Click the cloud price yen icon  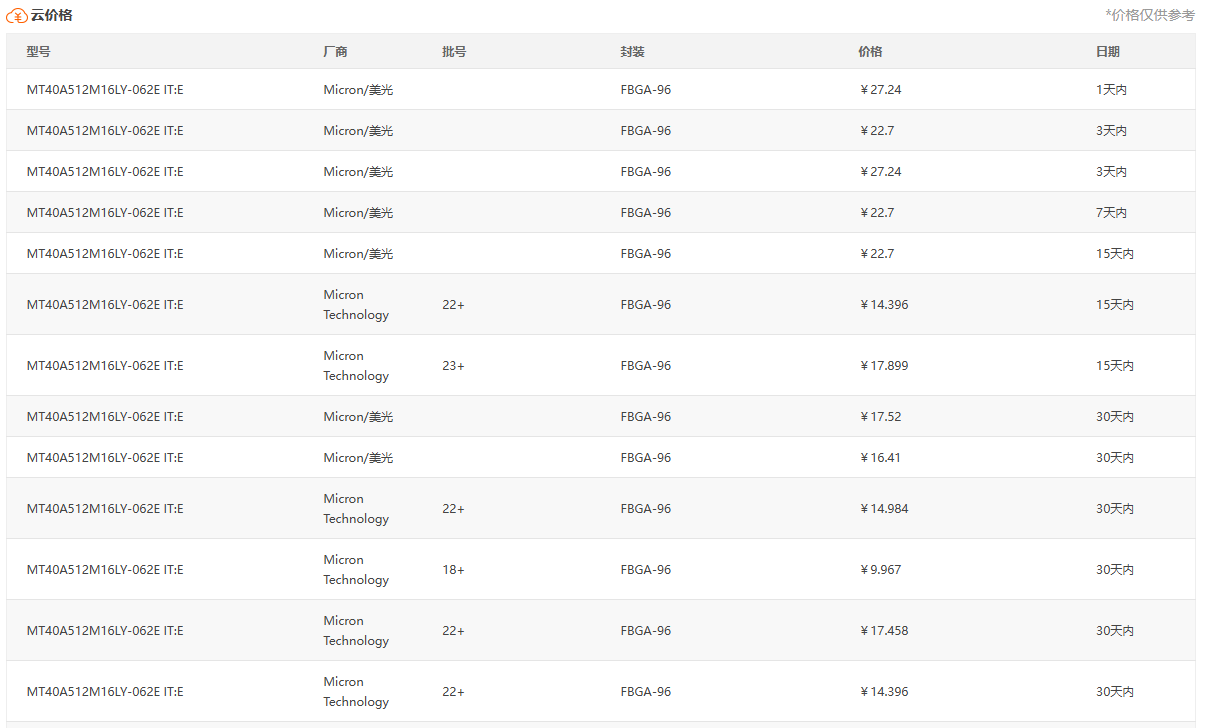click(17, 15)
